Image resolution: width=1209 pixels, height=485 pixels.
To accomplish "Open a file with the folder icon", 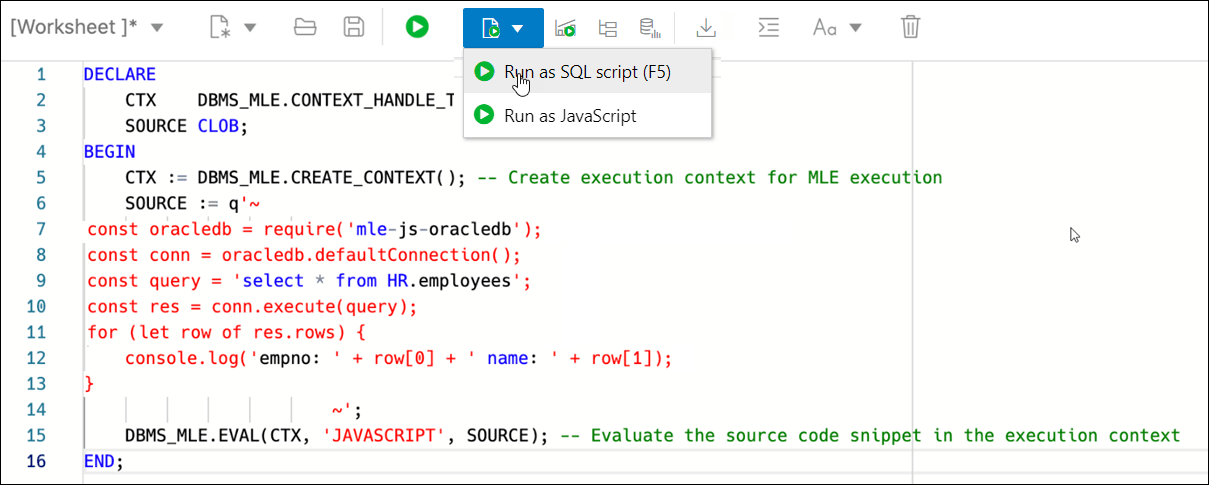I will [305, 27].
